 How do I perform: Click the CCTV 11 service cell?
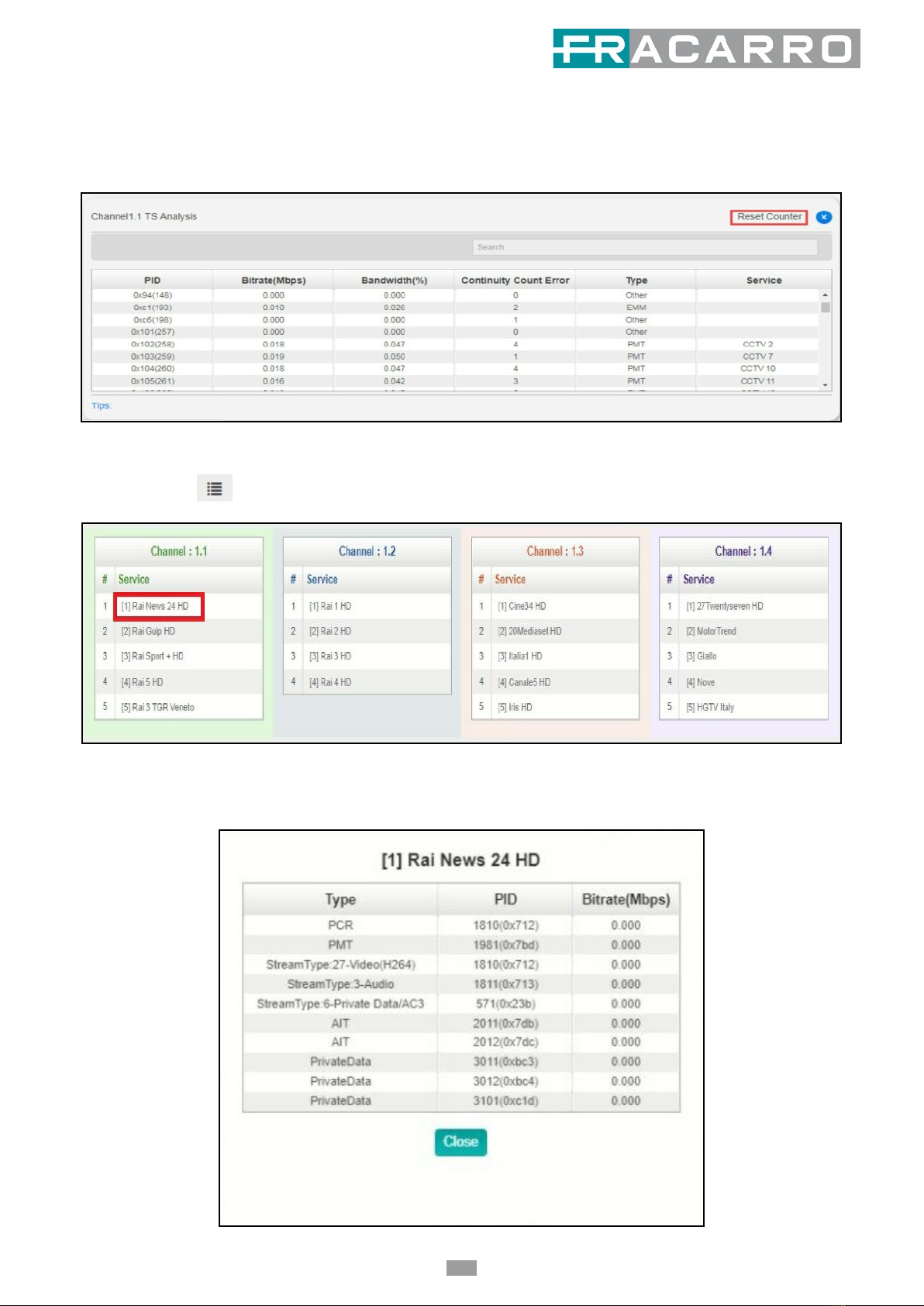pos(758,381)
